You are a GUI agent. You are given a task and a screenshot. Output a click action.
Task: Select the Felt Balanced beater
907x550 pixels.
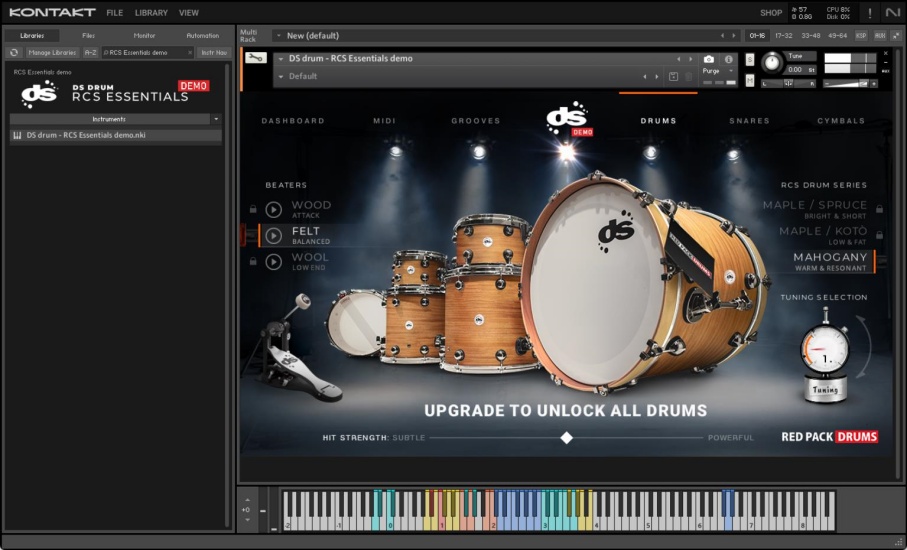311,235
